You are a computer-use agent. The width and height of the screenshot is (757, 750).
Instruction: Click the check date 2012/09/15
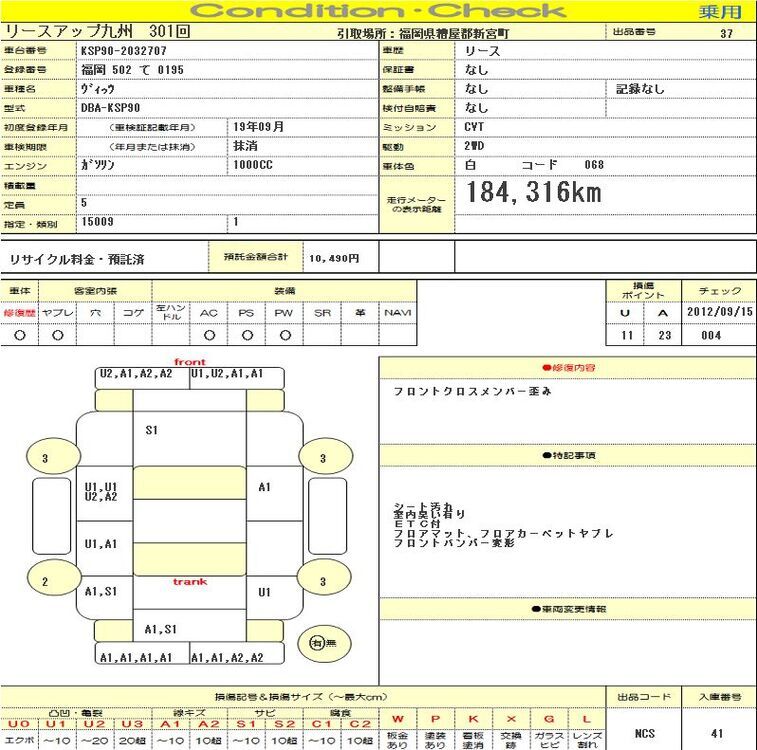click(720, 312)
